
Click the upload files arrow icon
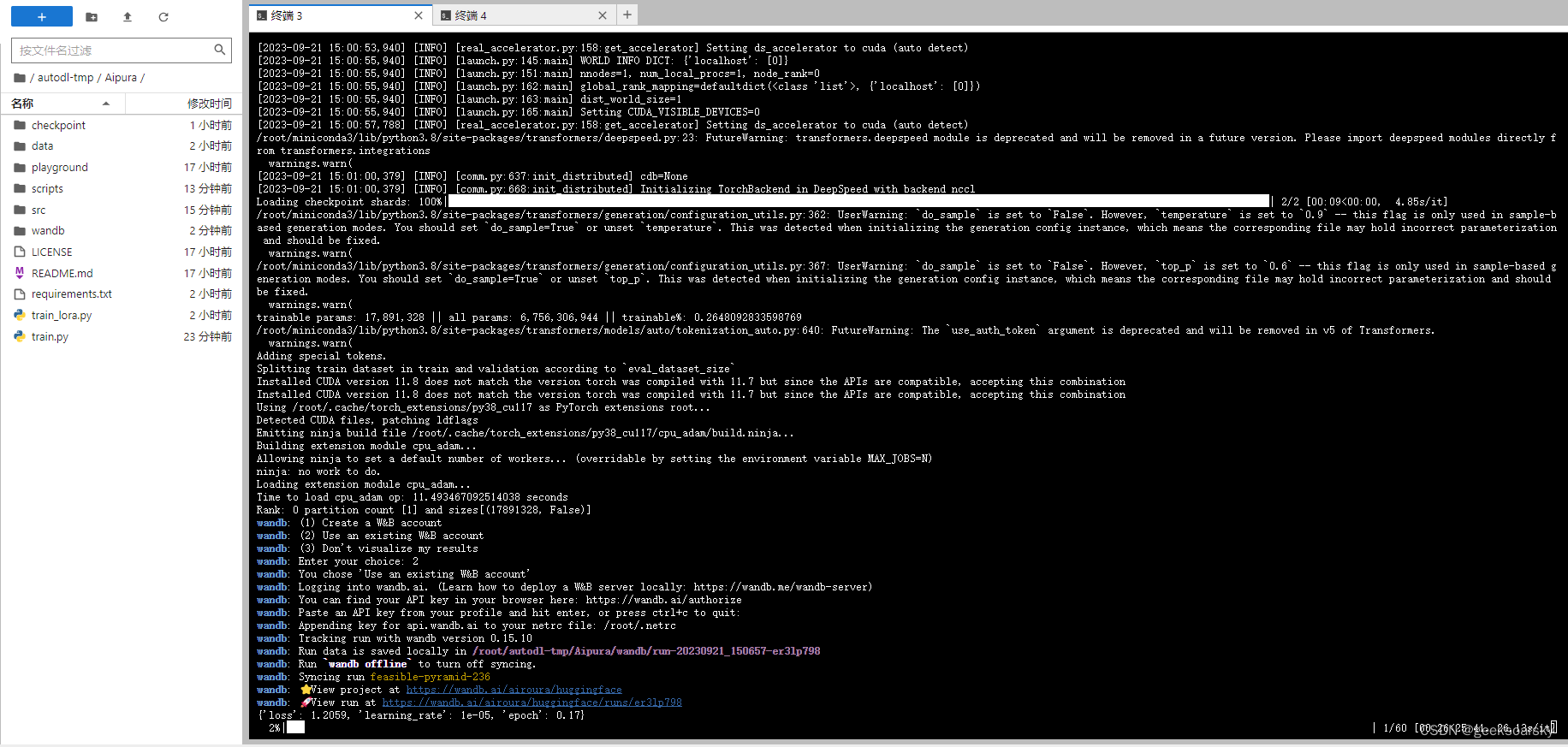[x=128, y=16]
